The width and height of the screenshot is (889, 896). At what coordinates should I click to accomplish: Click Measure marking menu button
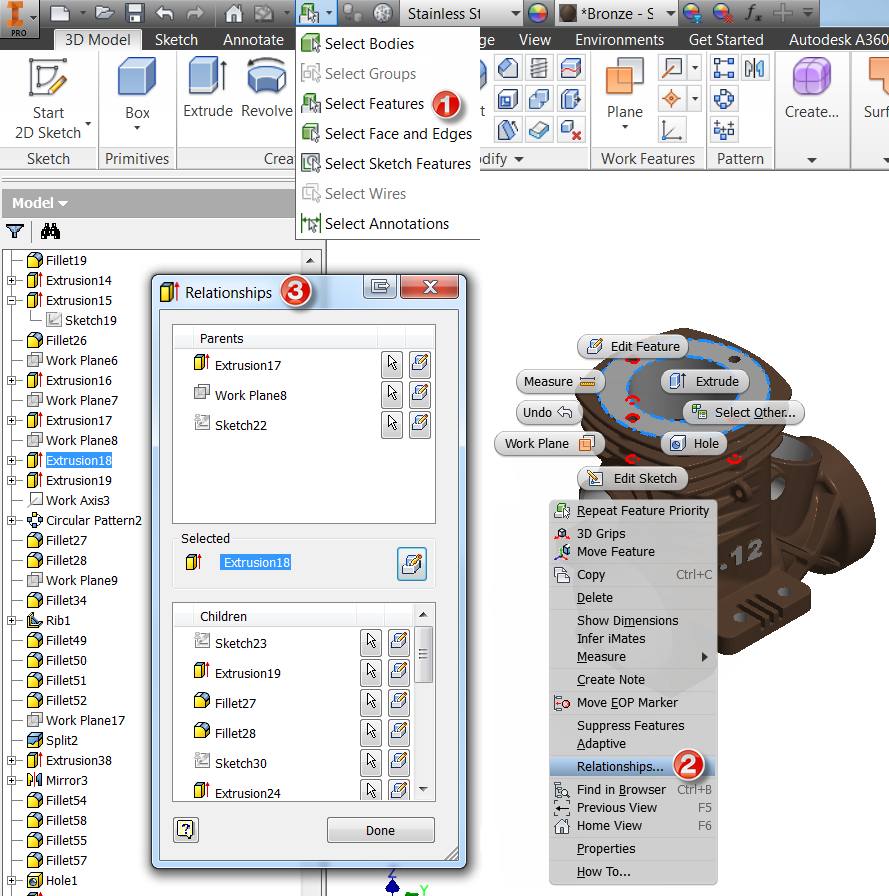pyautogui.click(x=559, y=381)
